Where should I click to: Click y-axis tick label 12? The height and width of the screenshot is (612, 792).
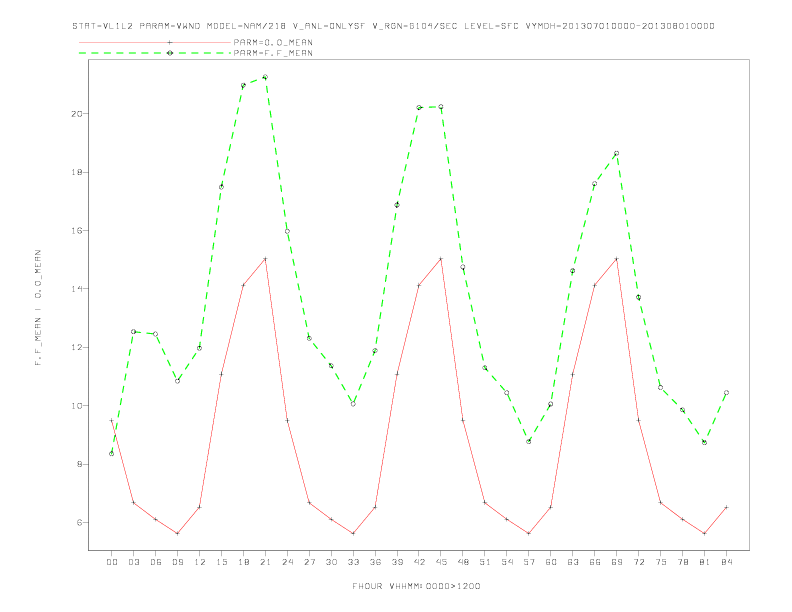point(76,347)
